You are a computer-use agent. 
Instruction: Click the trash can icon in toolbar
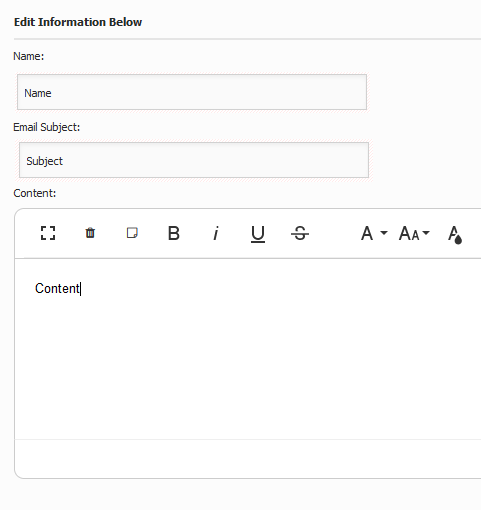[90, 233]
